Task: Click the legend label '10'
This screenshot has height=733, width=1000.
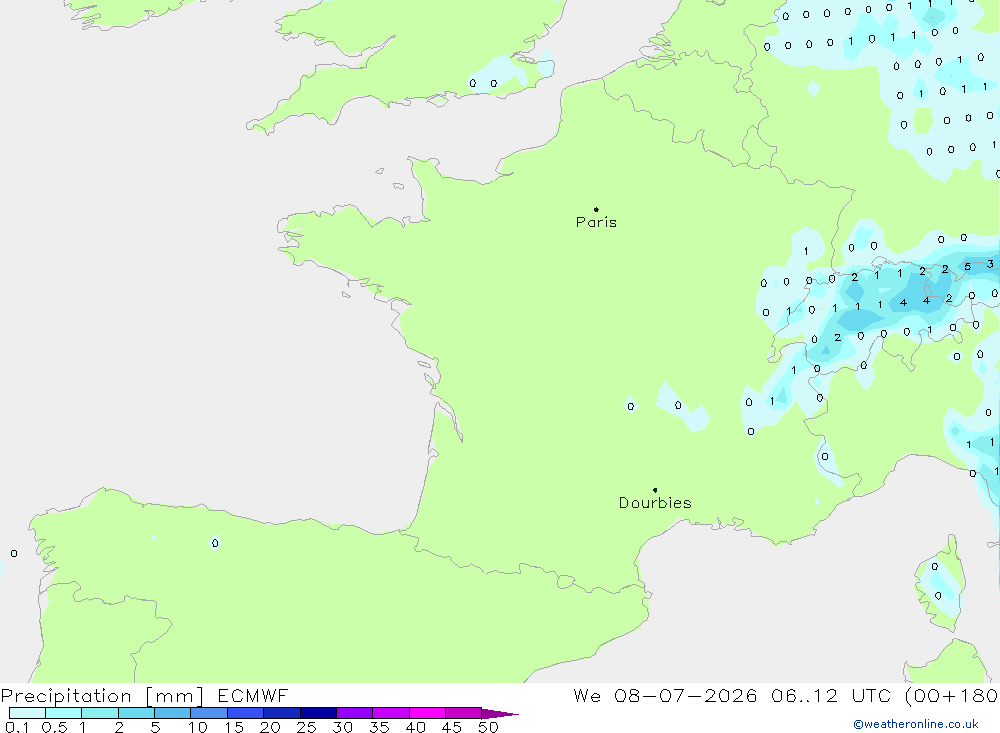Action: [198, 727]
